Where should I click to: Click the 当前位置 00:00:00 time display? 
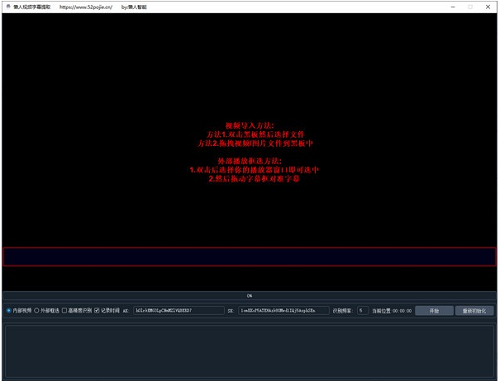392,311
